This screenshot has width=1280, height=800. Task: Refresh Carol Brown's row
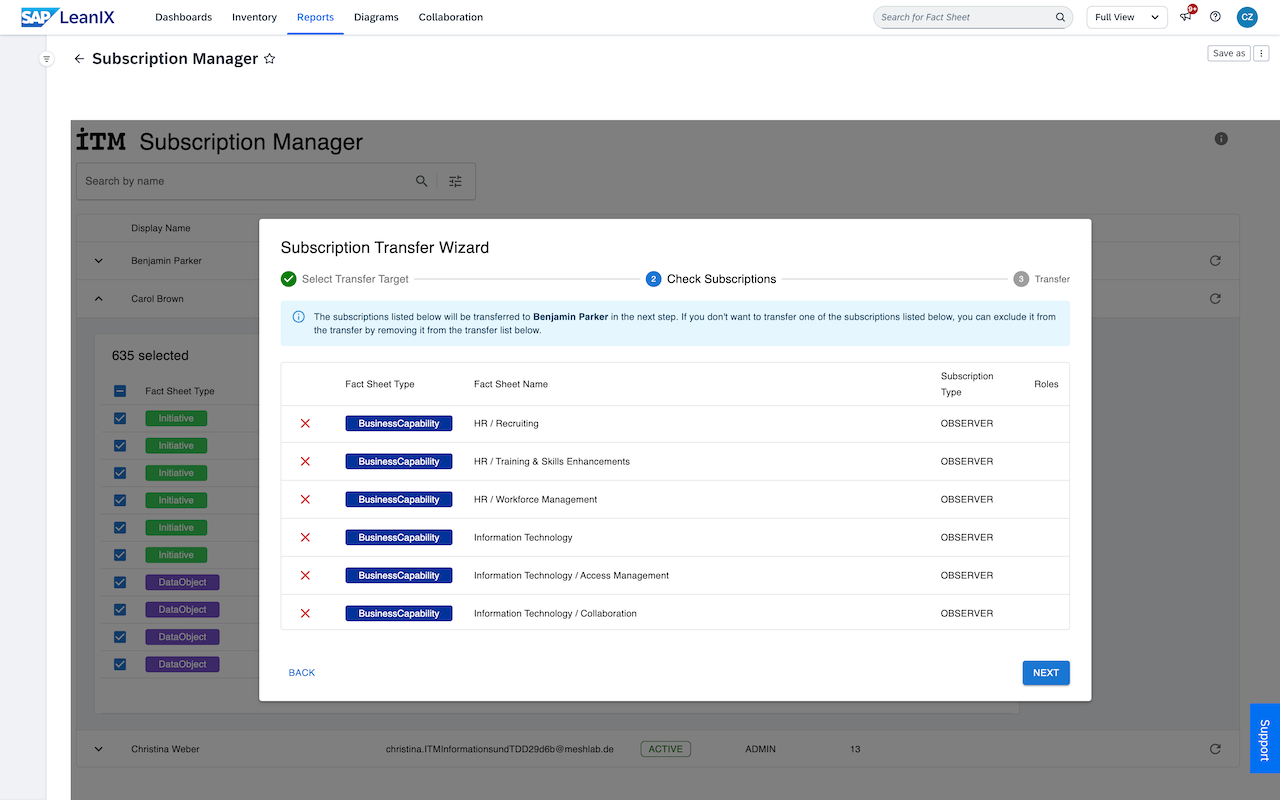pyautogui.click(x=1215, y=299)
